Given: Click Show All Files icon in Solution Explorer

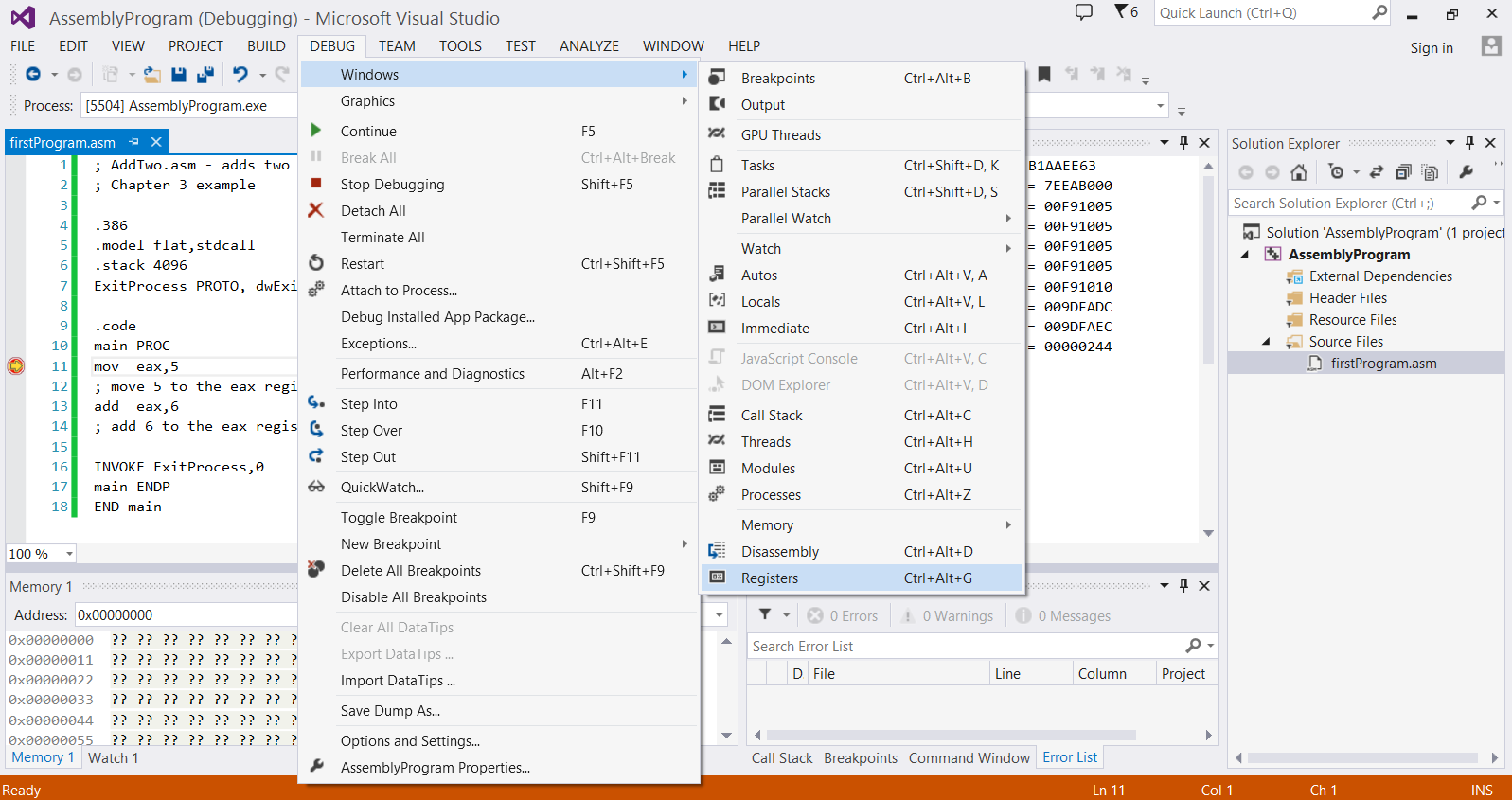Looking at the screenshot, I should (1430, 172).
